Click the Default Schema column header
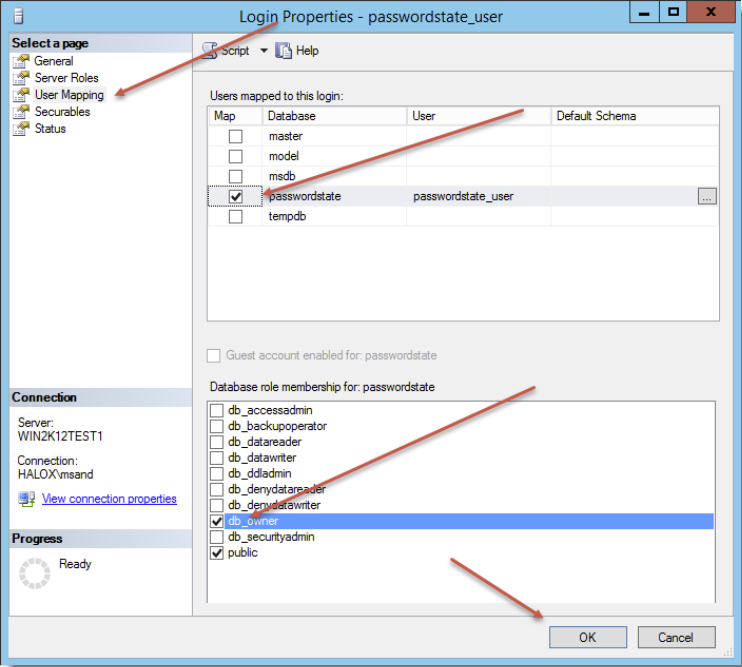Image resolution: width=742 pixels, height=667 pixels. [x=635, y=116]
